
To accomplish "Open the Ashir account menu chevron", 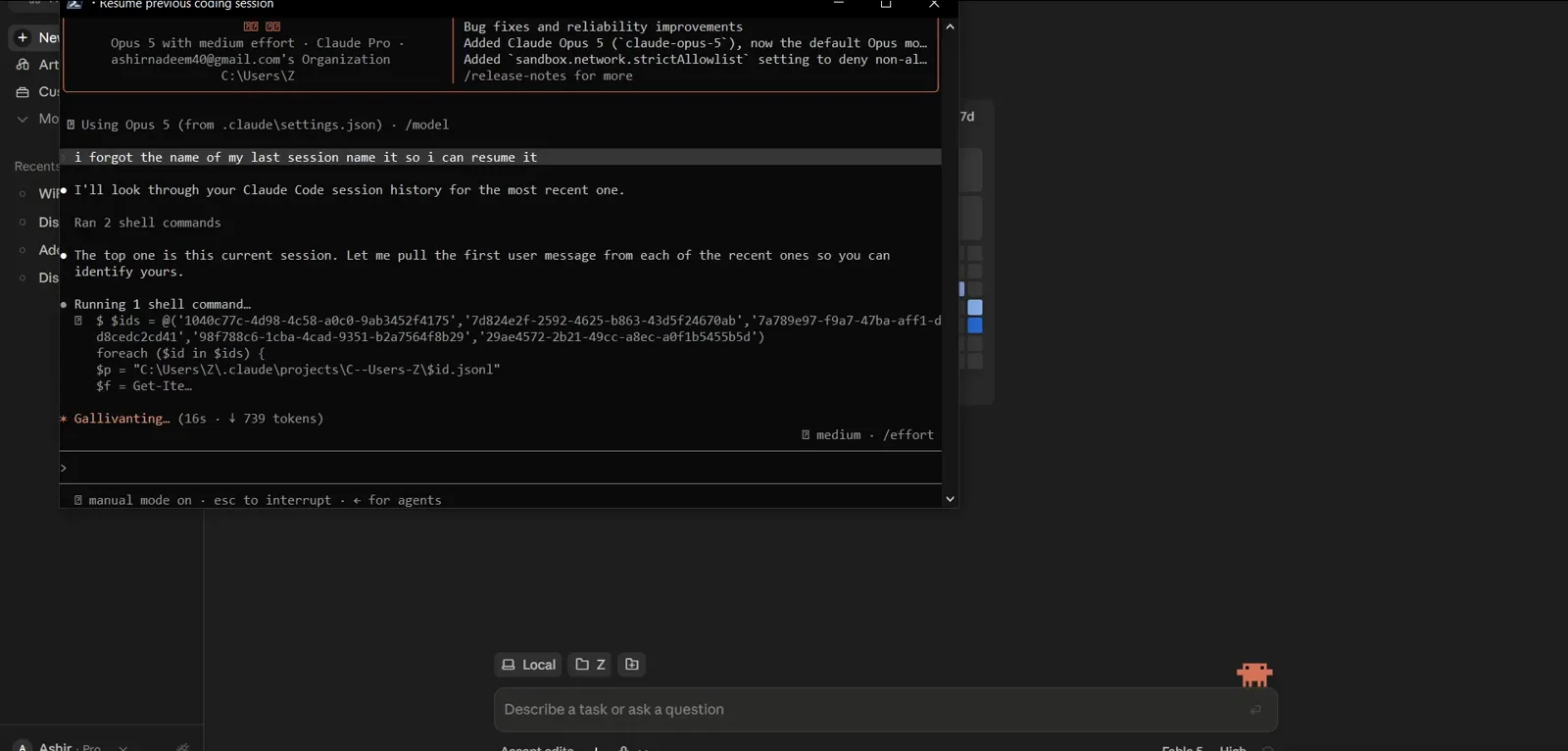I will tap(122, 747).
